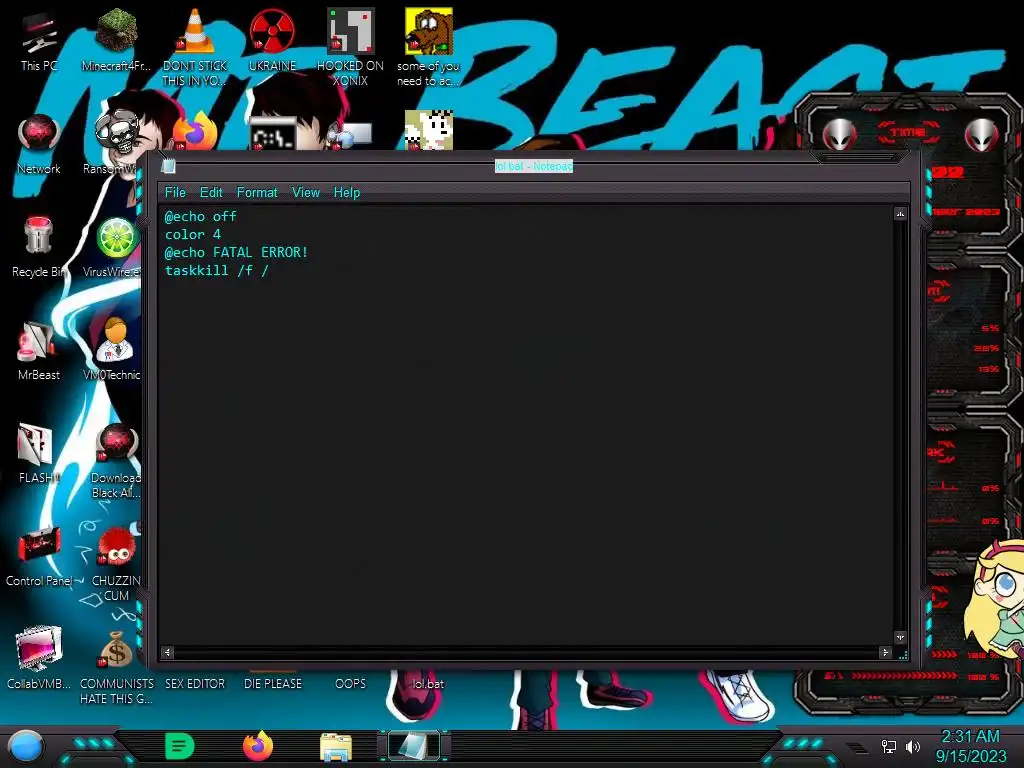Screen dimensions: 1024x768
Task: Open the Help menu in Notepad
Action: [x=347, y=193]
